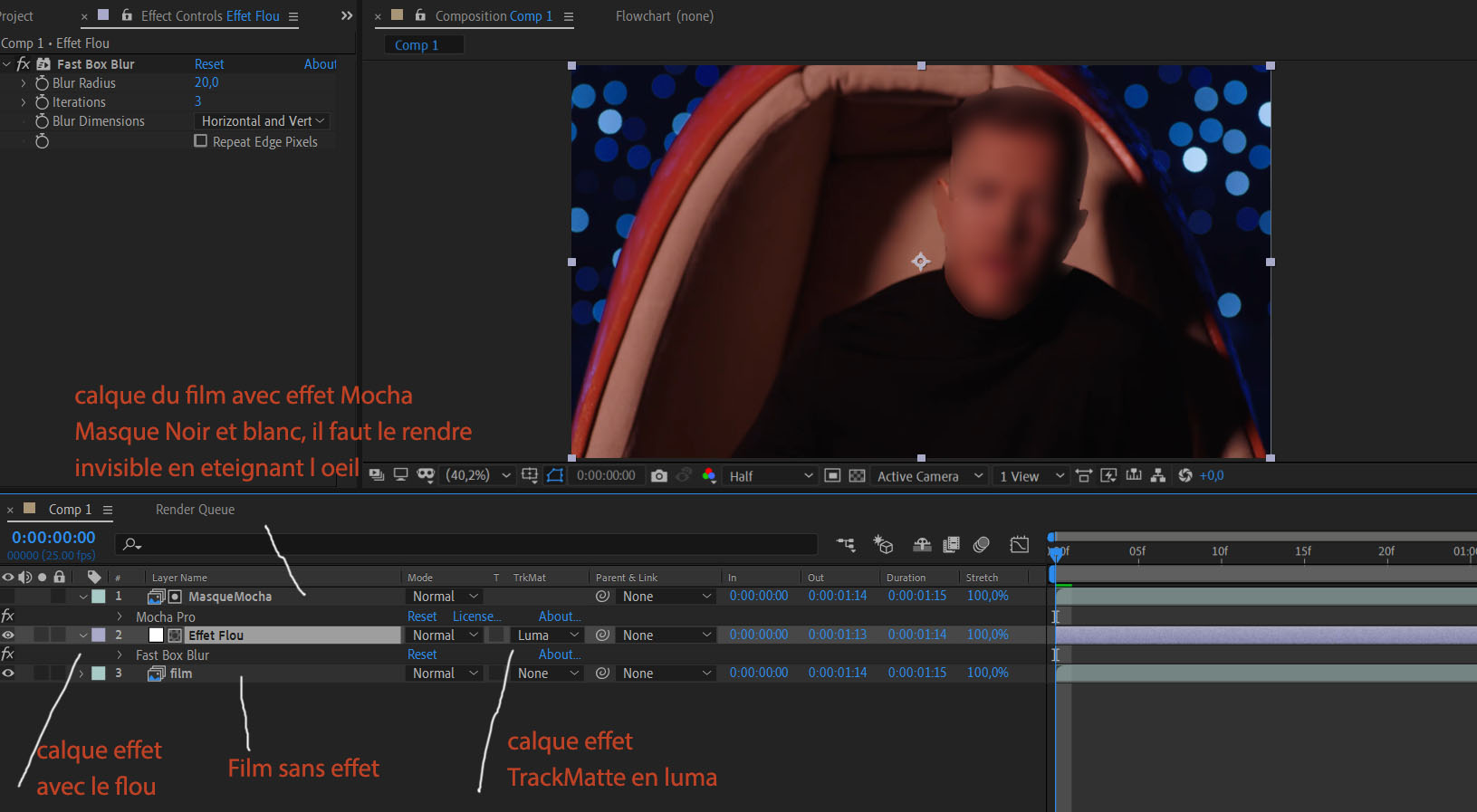Click the Comp 1 breadcrumb tab in viewer

[417, 45]
